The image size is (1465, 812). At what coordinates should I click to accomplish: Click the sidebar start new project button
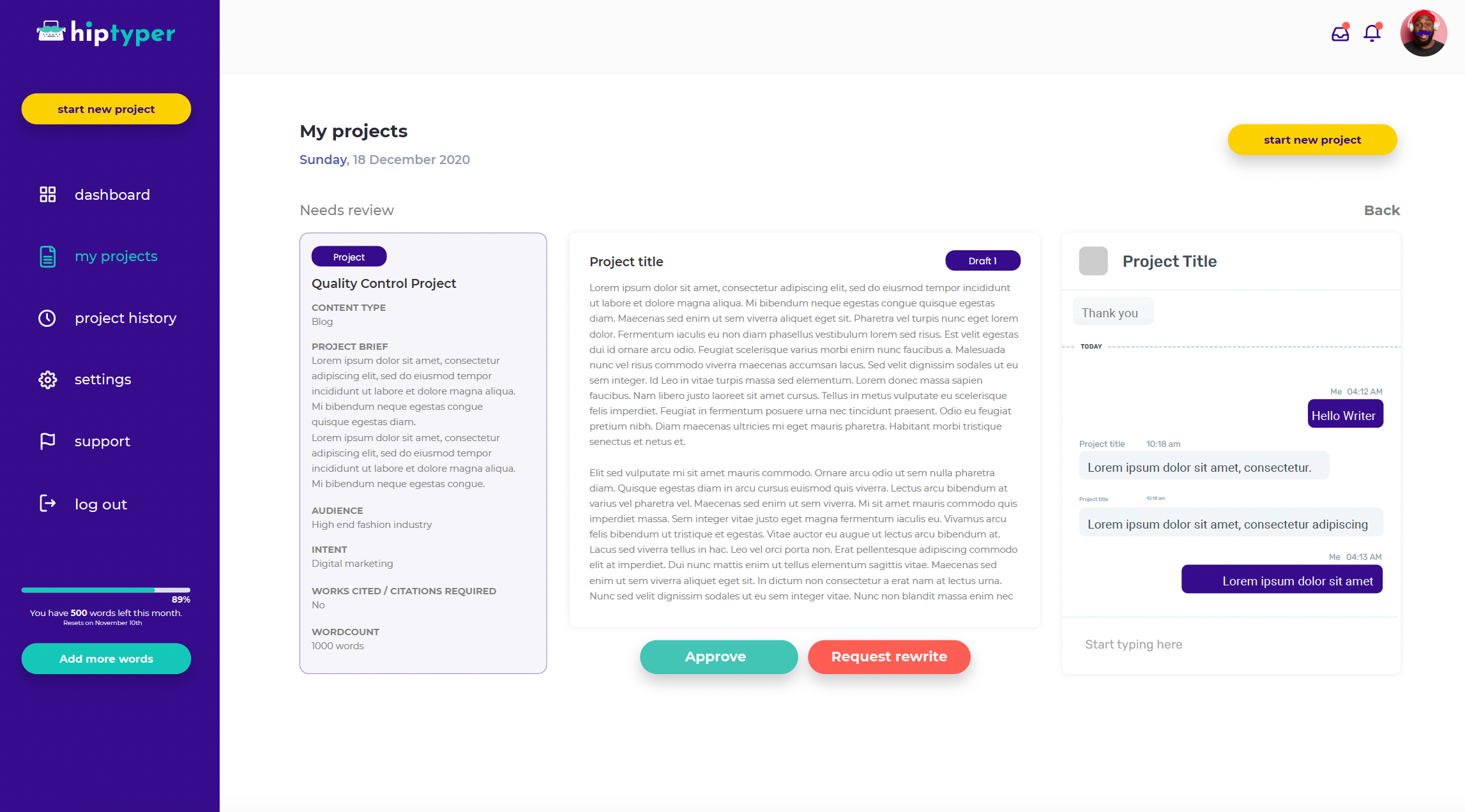tap(106, 109)
